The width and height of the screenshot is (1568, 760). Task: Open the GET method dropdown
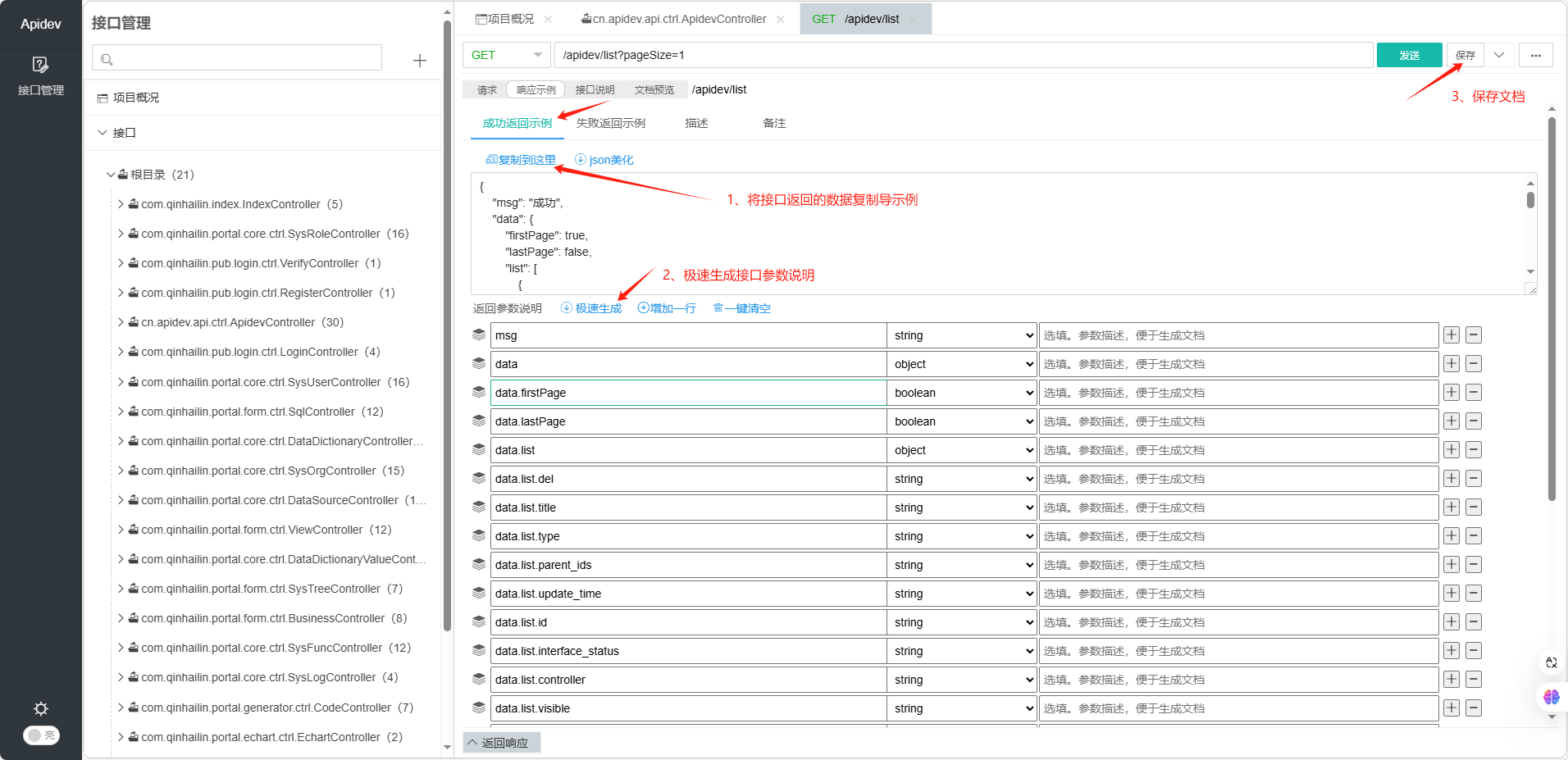pos(506,55)
